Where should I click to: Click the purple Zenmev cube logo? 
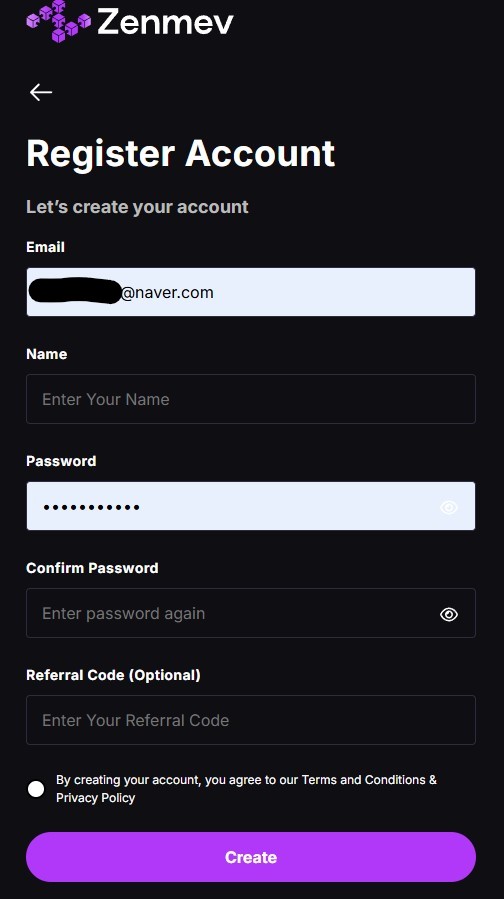pyautogui.click(x=58, y=21)
